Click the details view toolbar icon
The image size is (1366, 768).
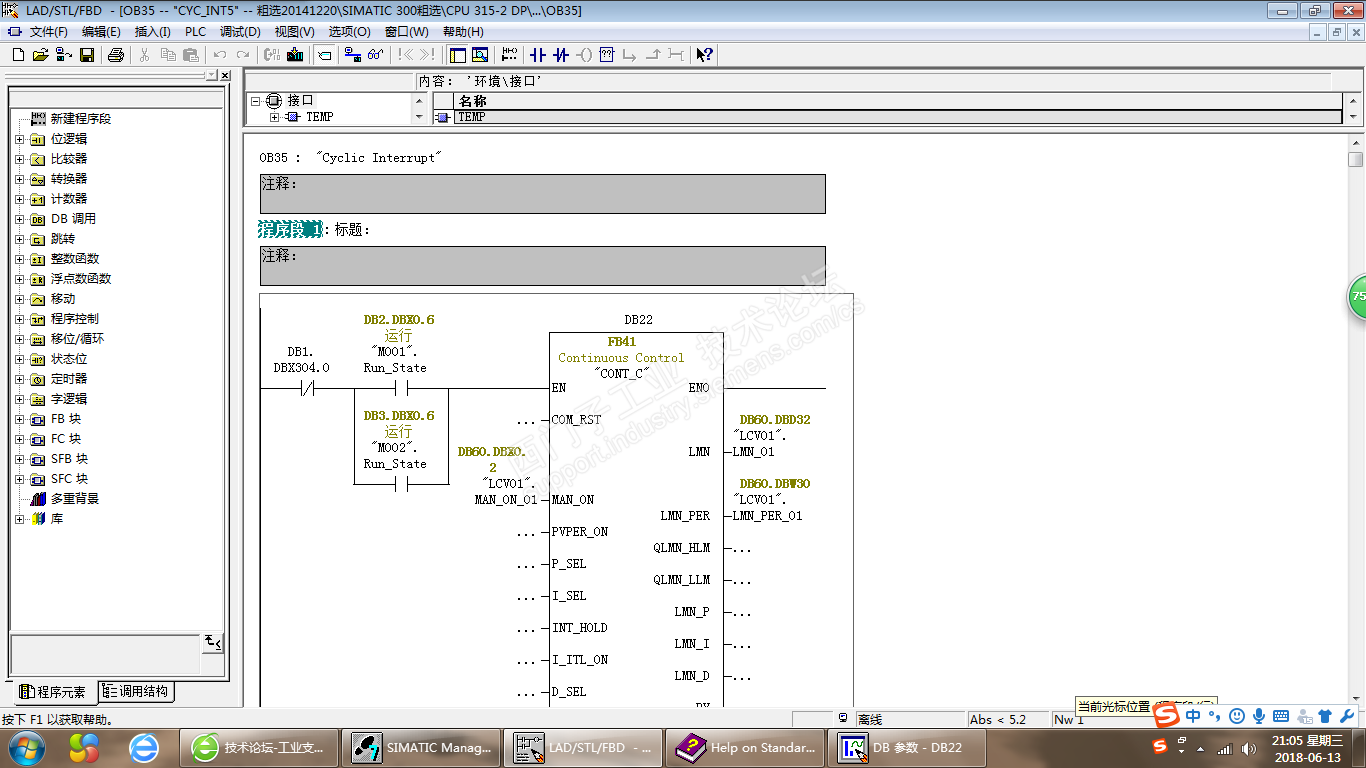coord(480,55)
